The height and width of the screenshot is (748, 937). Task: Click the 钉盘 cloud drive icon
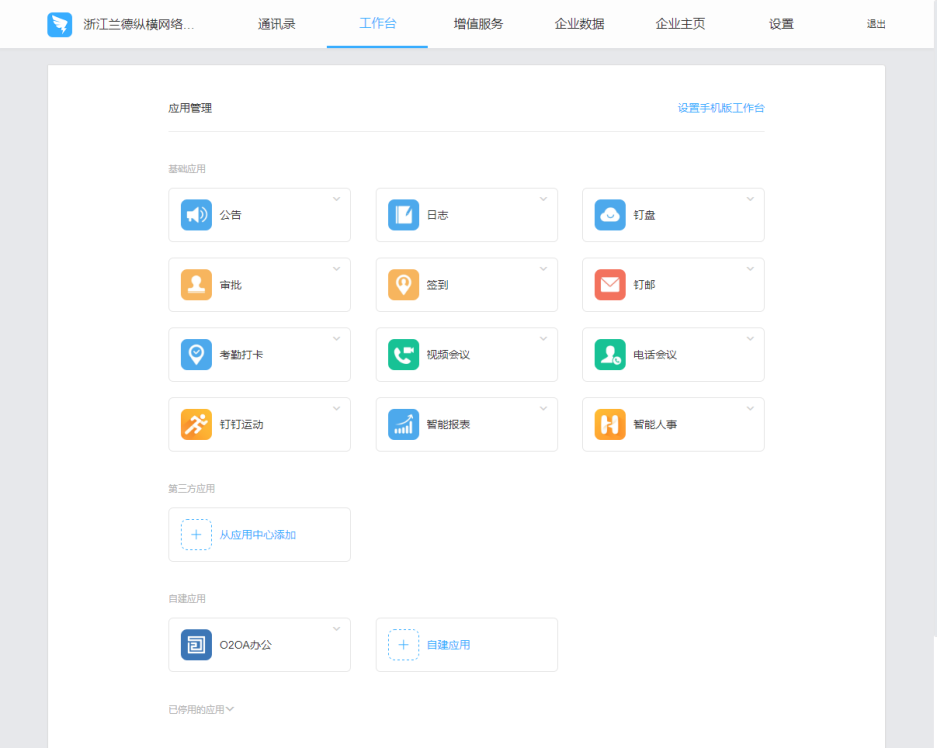(x=610, y=215)
